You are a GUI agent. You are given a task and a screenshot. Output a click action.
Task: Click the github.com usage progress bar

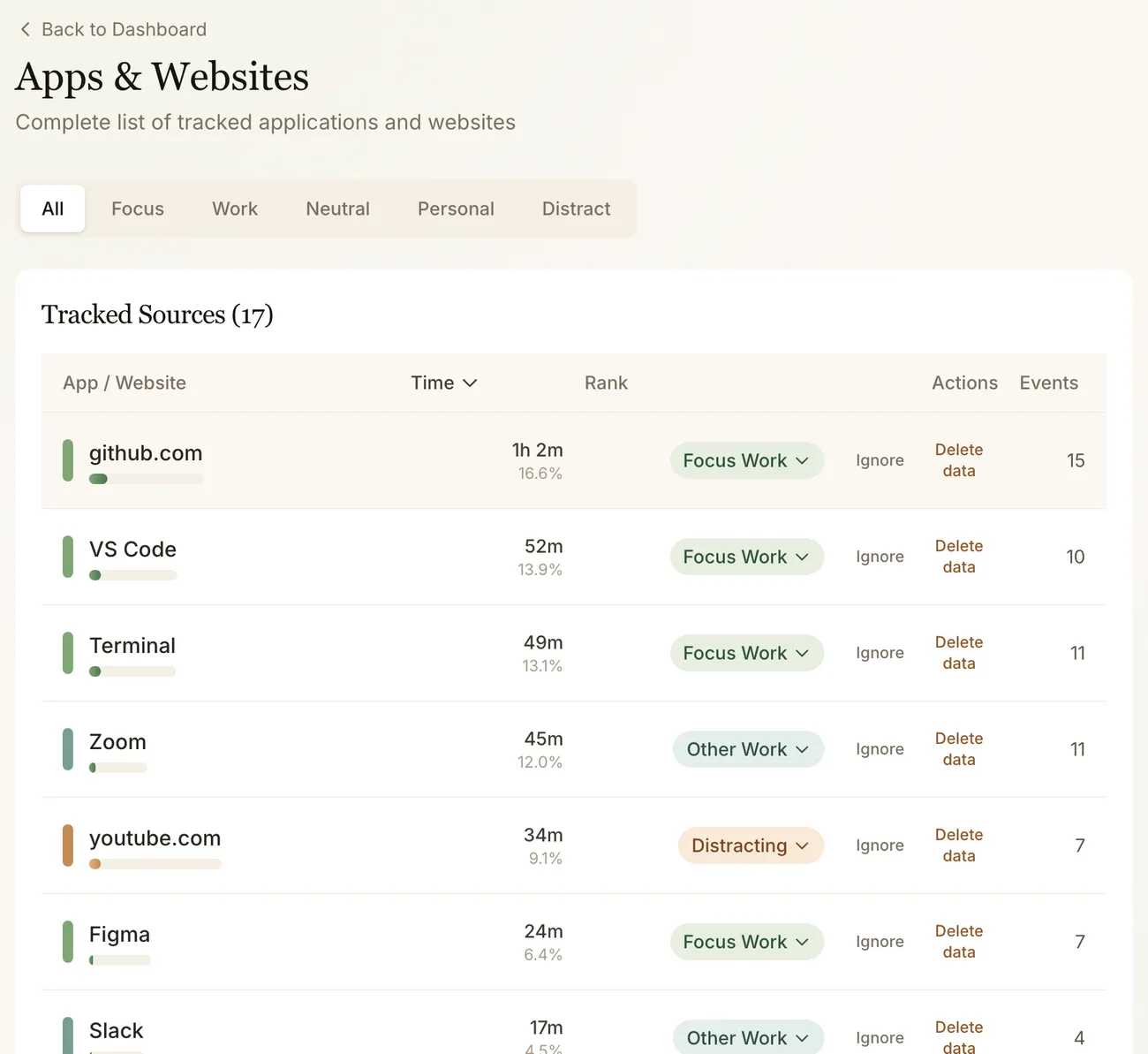tap(146, 479)
